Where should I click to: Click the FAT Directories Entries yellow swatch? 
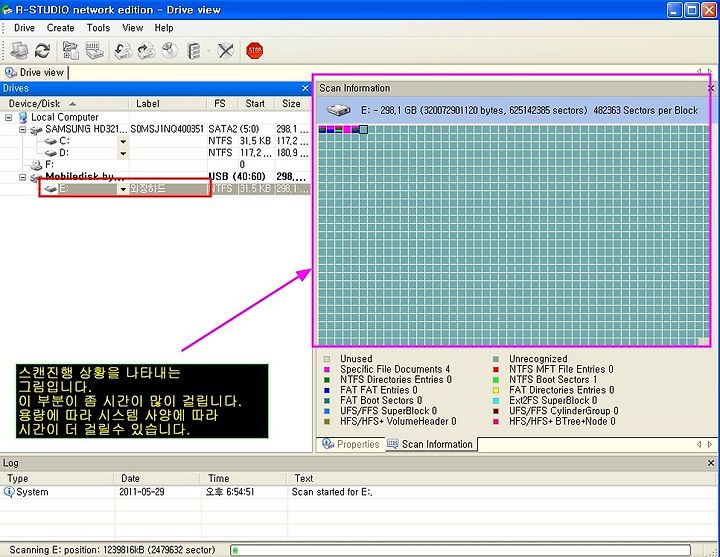coord(496,390)
